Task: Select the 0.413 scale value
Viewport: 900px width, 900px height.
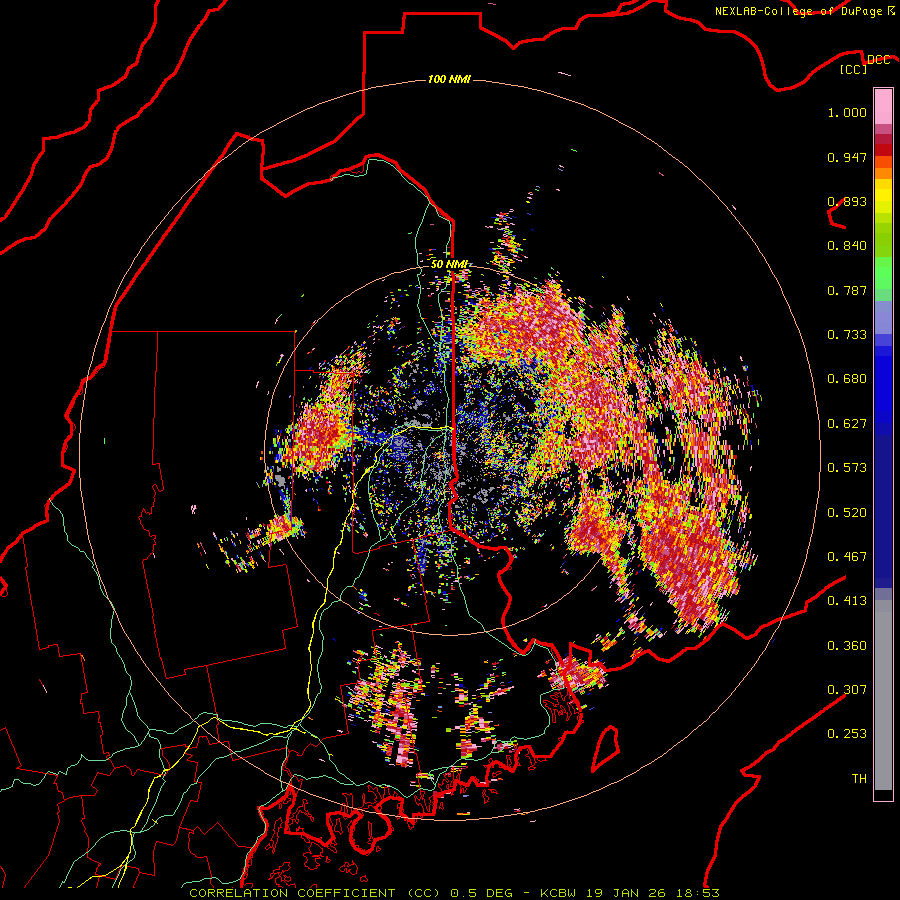Action: pos(847,601)
